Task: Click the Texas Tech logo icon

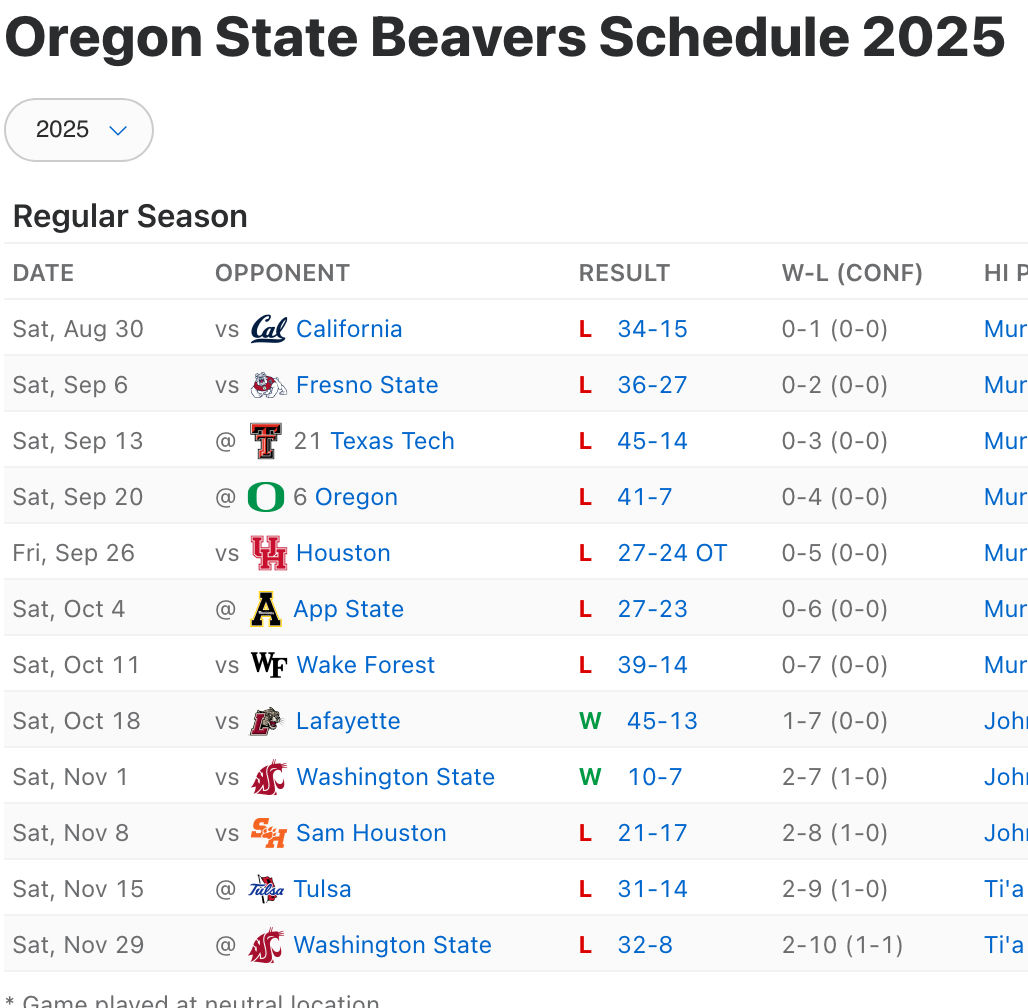Action: click(265, 441)
